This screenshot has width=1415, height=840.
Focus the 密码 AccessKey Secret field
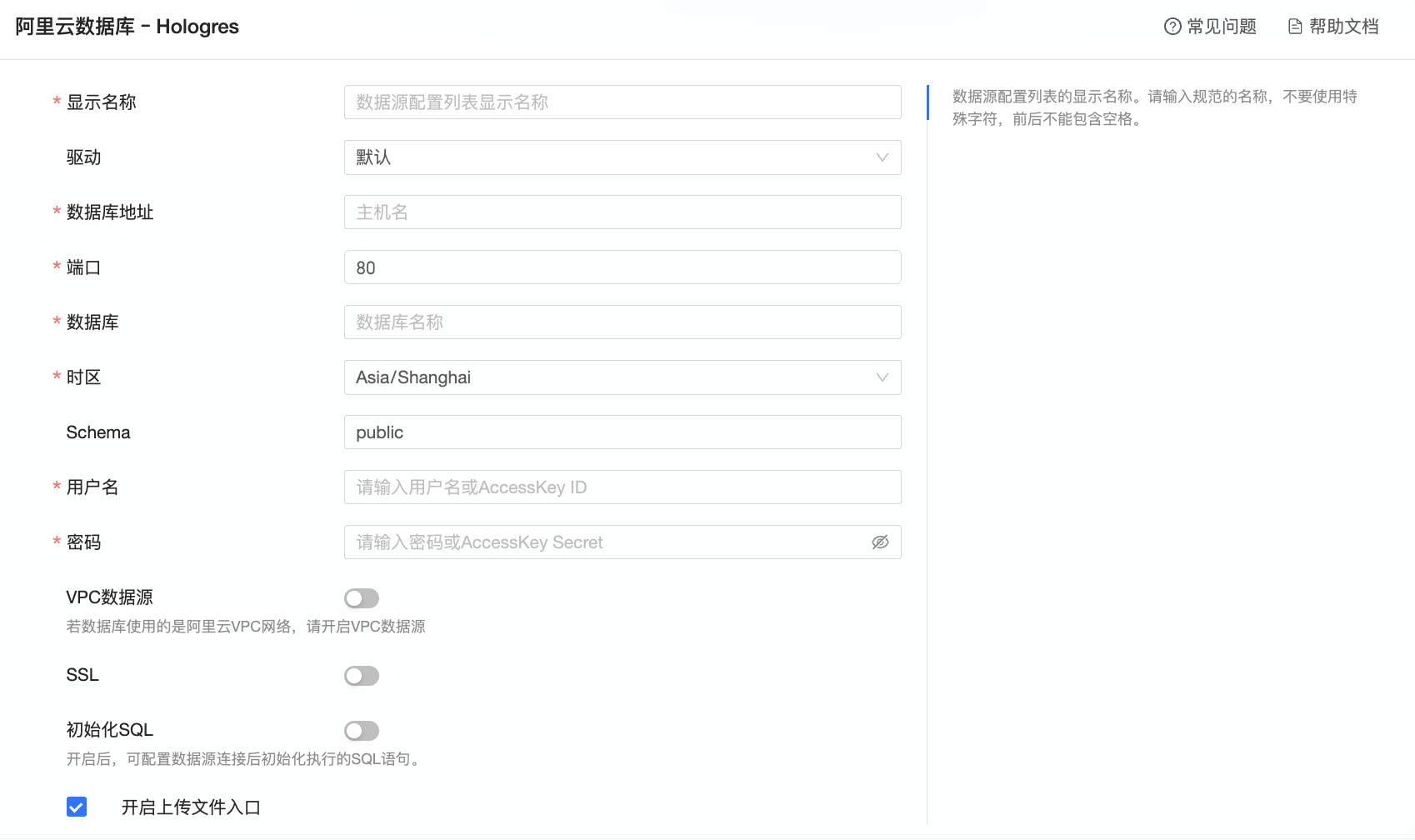(x=622, y=542)
